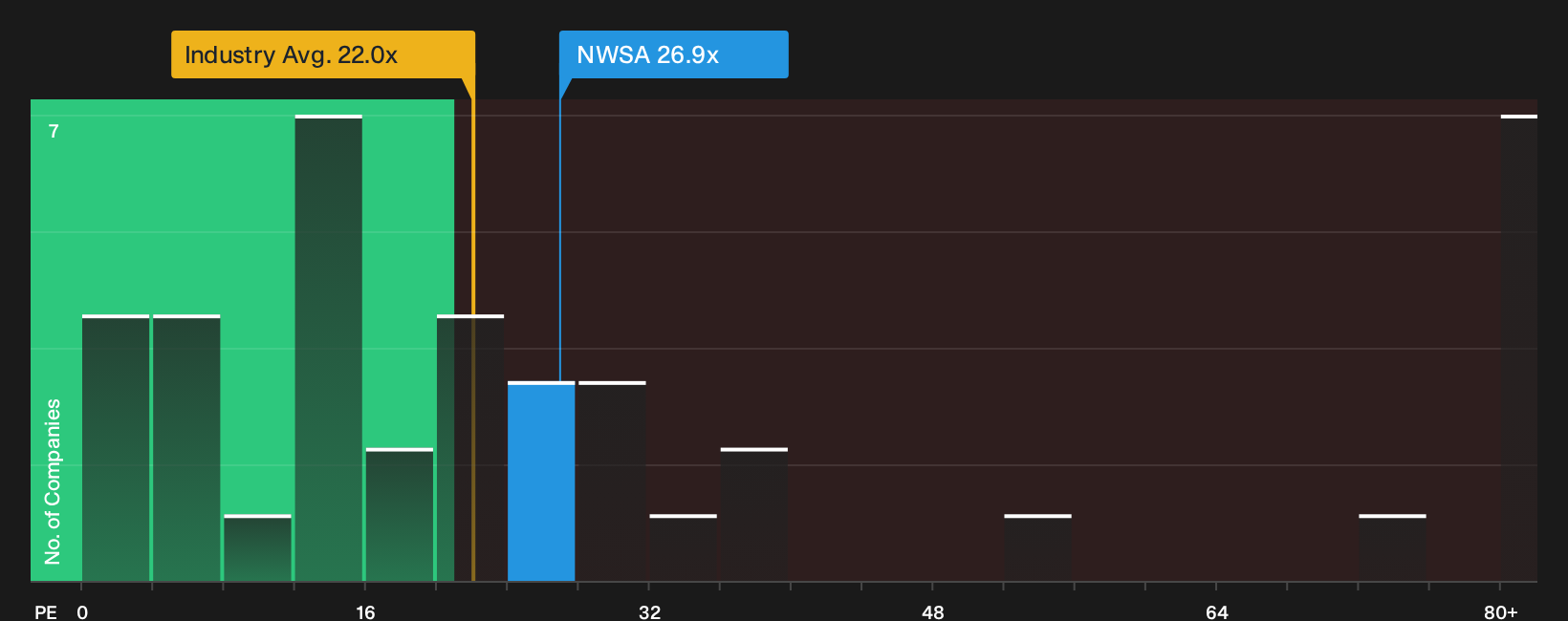Click the x-axis tick label 0
Screen dimensions: 1568x621
point(82,612)
